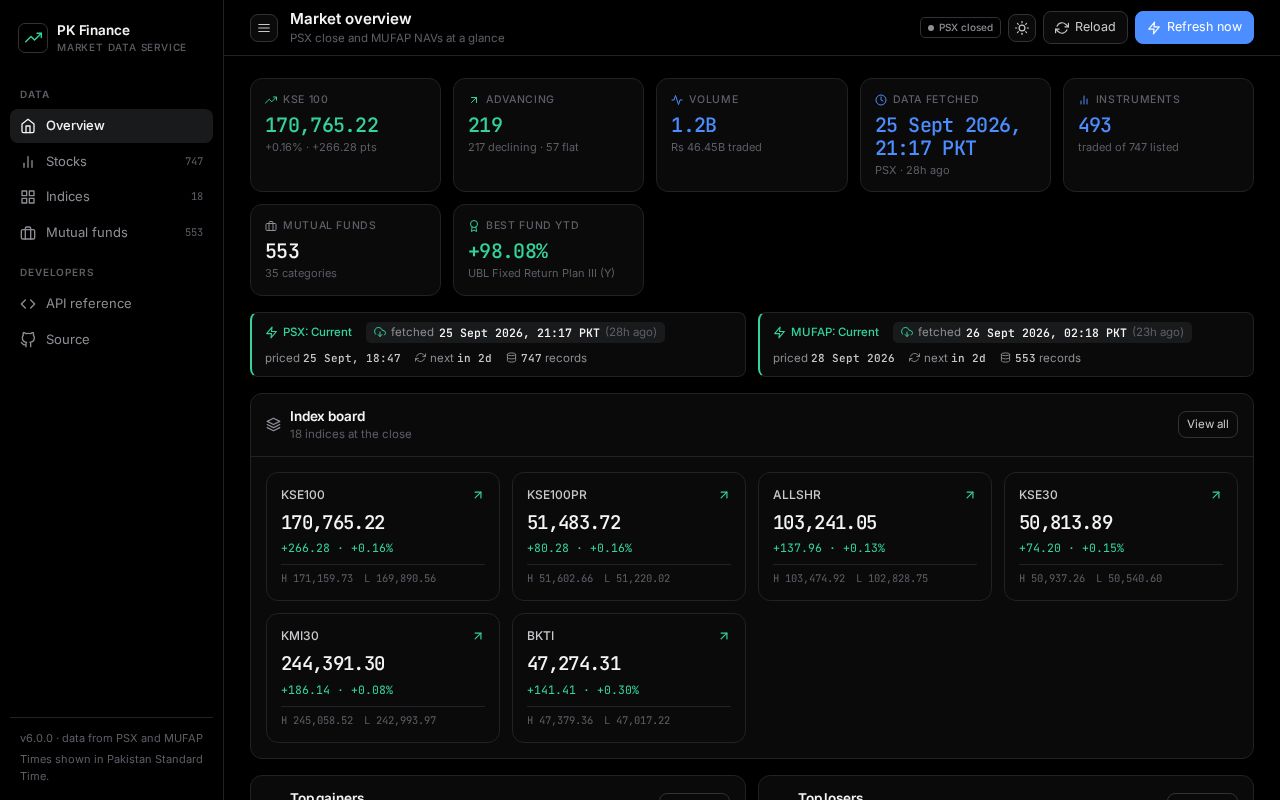1280x800 pixels.
Task: Open the KSE100 index card arrow
Action: click(x=478, y=495)
